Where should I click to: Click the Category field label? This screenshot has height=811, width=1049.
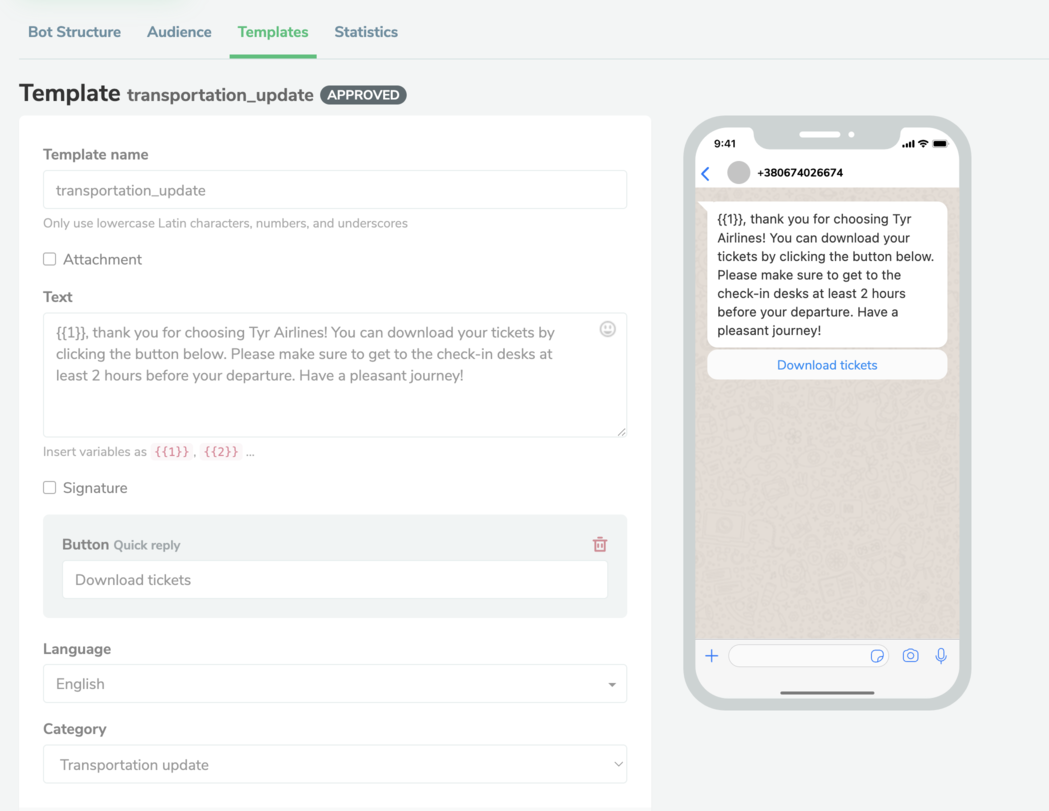pyautogui.click(x=75, y=729)
